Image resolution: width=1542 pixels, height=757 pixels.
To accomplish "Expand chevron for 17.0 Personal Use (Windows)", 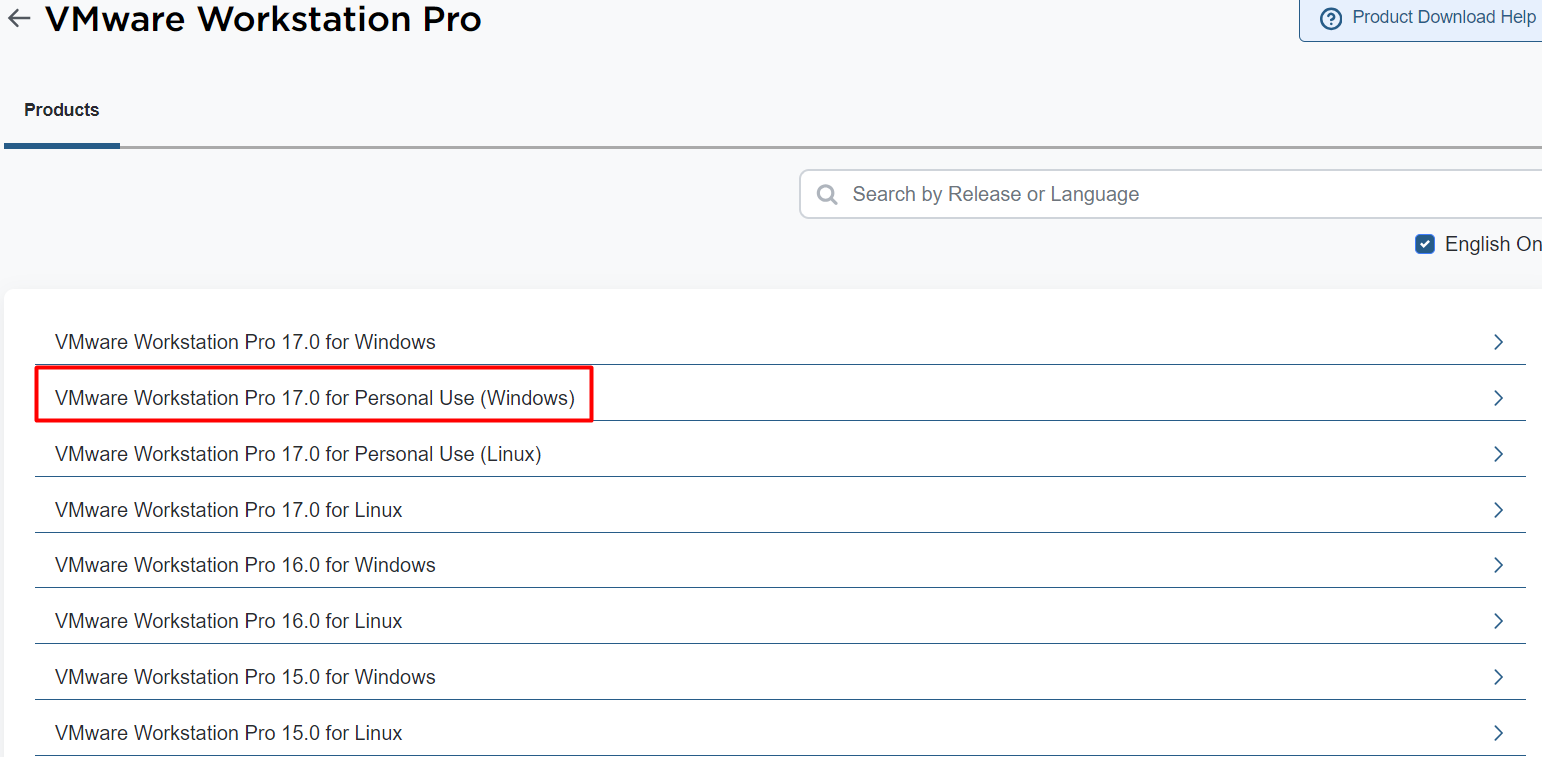I will pyautogui.click(x=1498, y=398).
